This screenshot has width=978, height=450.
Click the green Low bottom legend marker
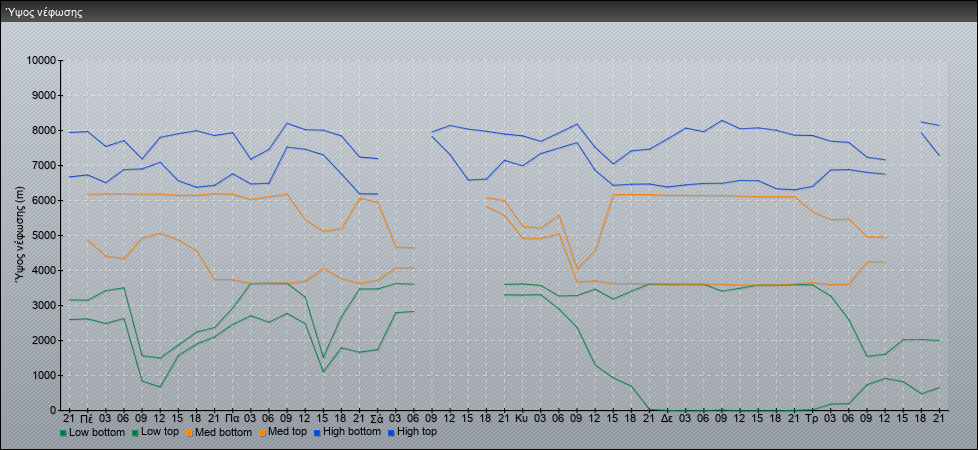click(x=63, y=433)
